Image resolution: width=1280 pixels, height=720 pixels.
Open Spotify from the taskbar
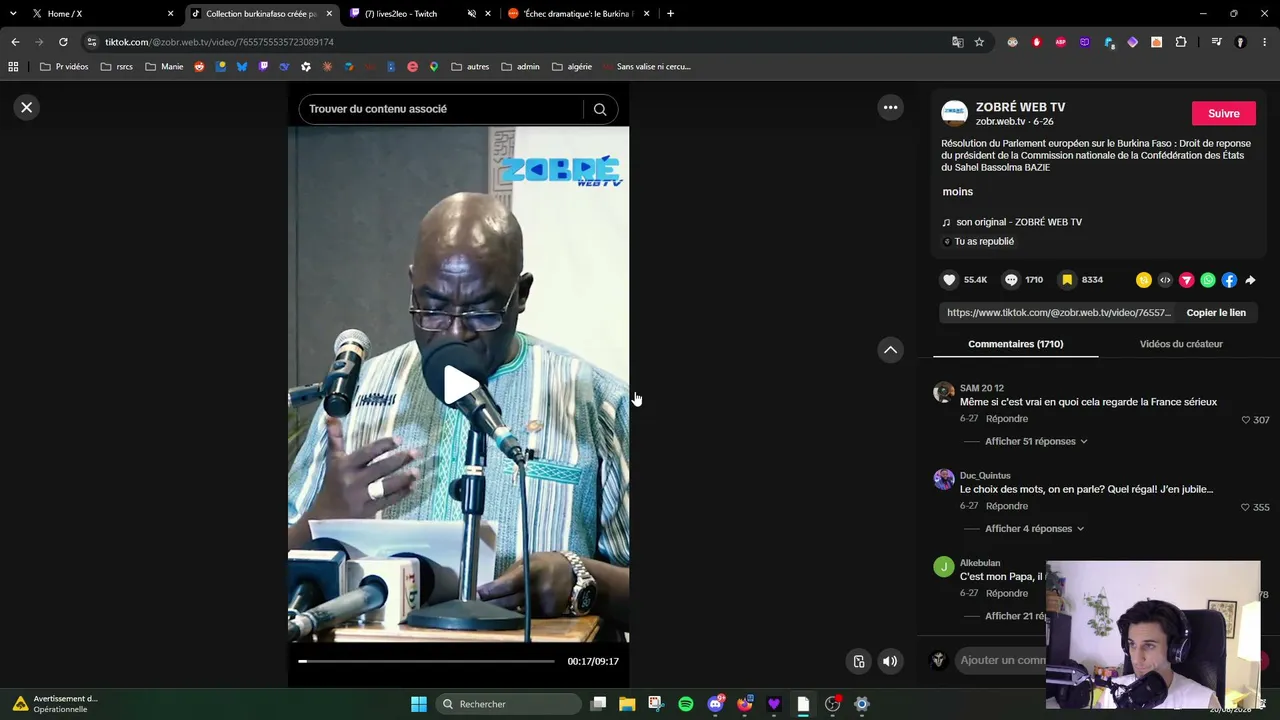(686, 704)
